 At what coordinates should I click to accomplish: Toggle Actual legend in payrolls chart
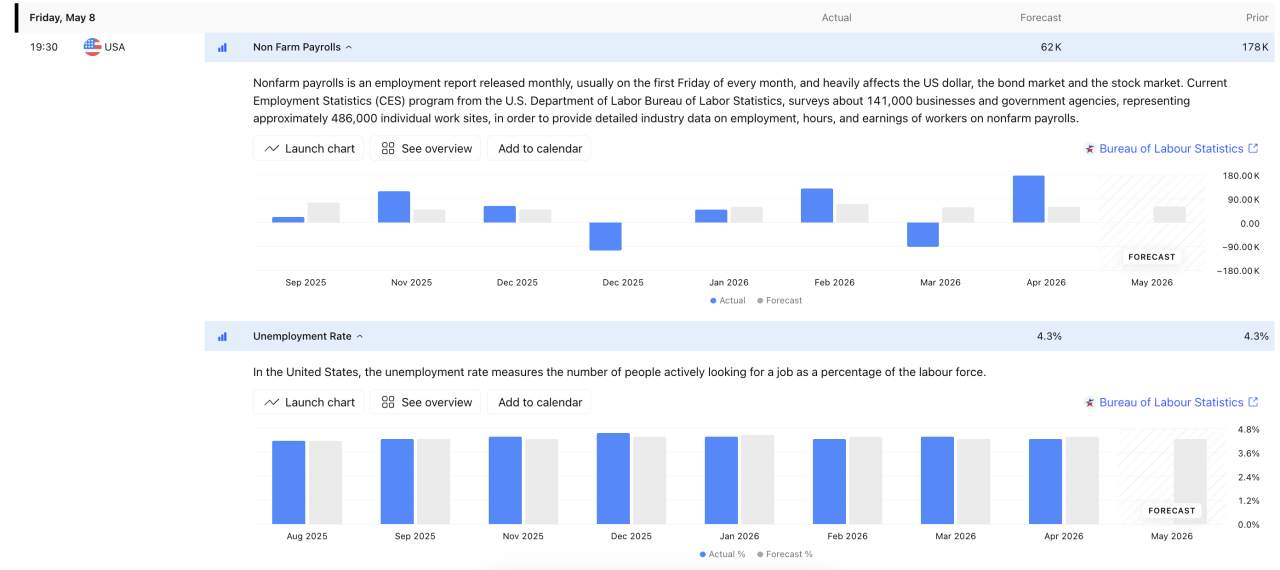(x=728, y=300)
